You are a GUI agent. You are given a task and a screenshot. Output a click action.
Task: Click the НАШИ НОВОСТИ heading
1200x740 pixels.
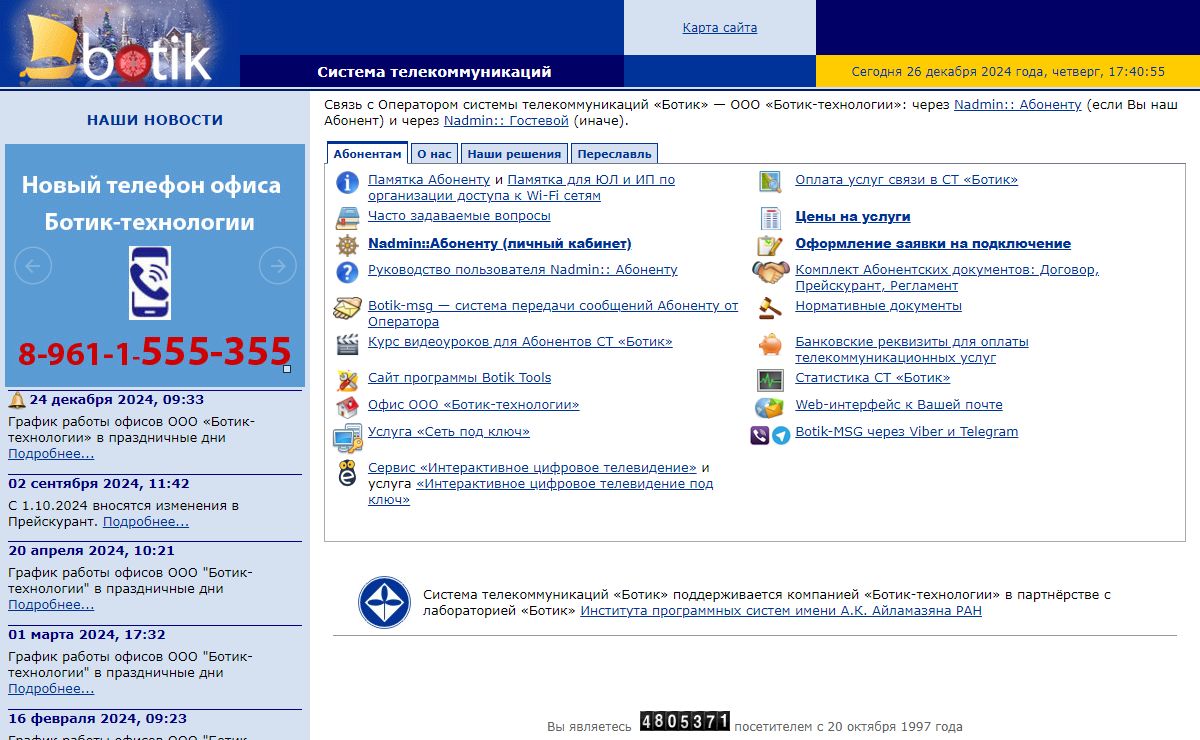point(155,120)
